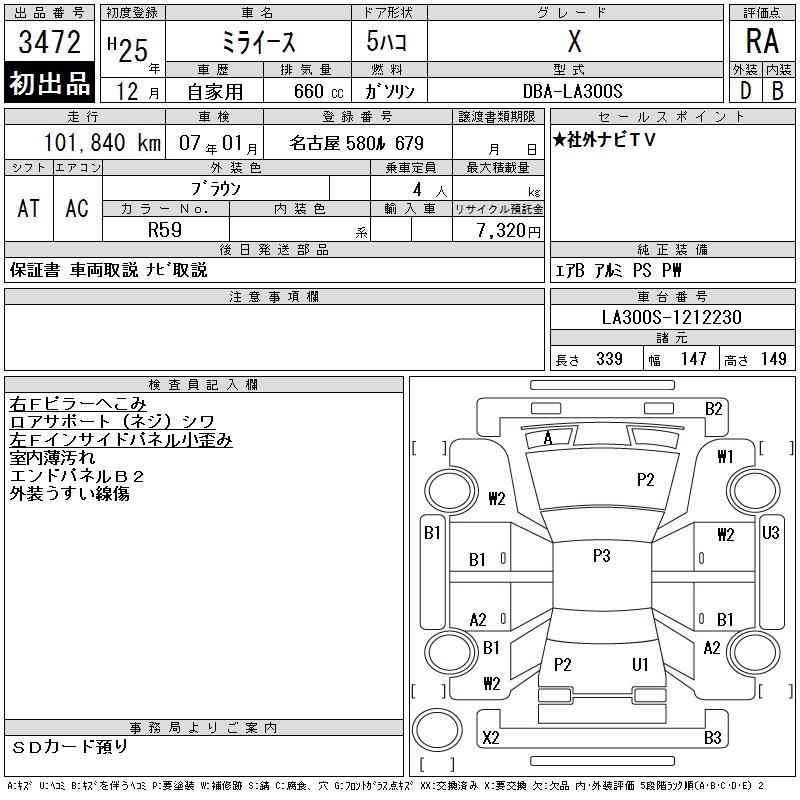This screenshot has width=800, height=800.
Task: Select the 評価点 header
Action: click(x=762, y=13)
